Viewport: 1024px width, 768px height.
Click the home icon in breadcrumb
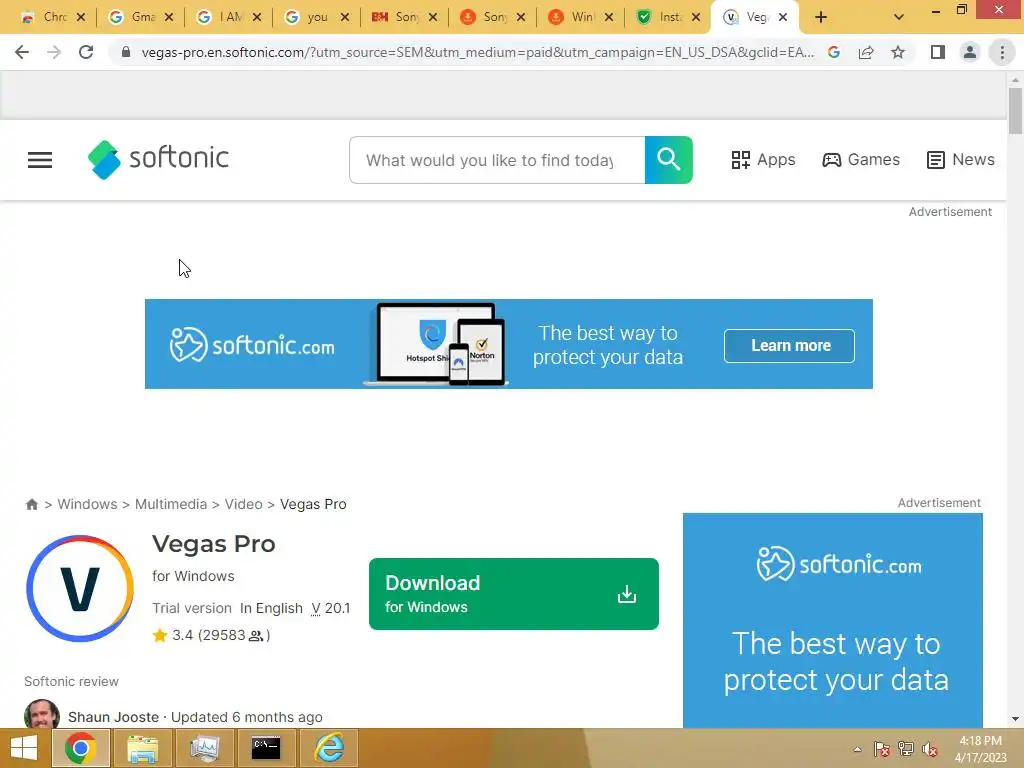[x=31, y=504]
